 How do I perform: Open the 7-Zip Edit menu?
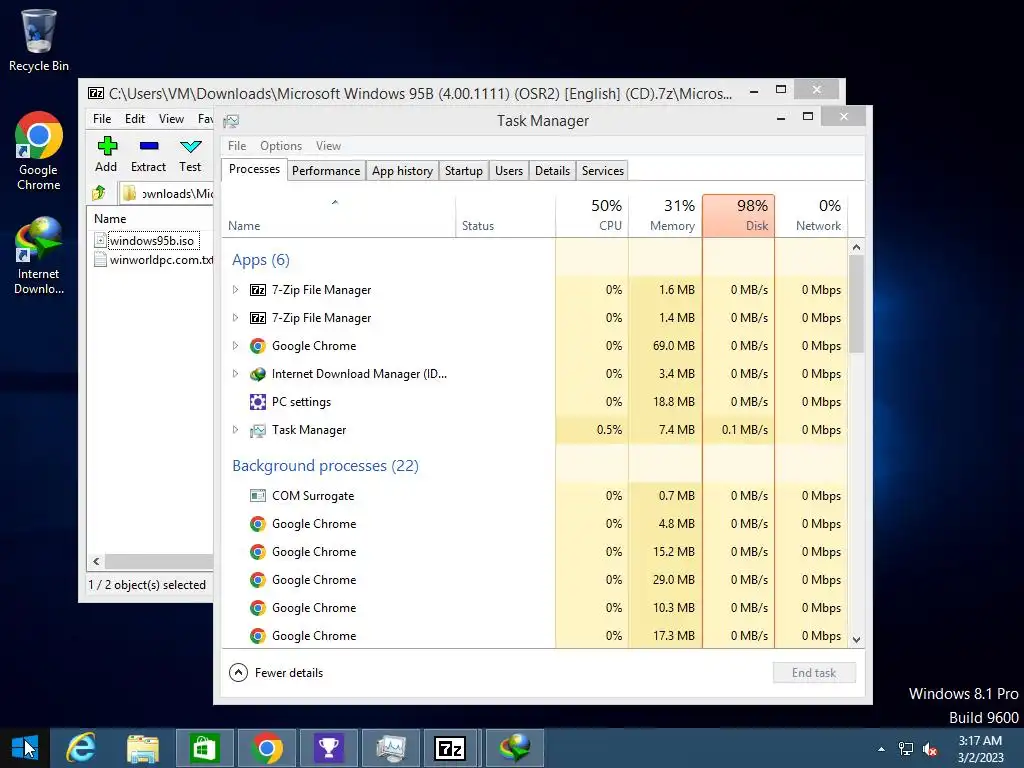[135, 119]
